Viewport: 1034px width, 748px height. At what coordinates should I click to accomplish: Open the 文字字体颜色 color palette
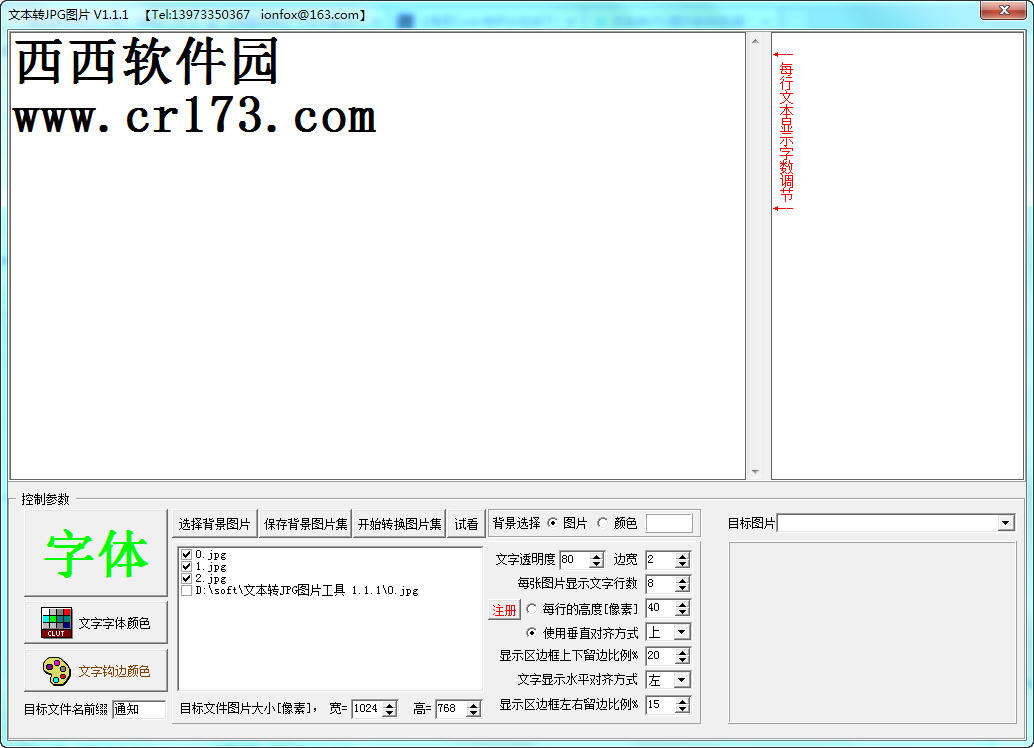click(96, 623)
